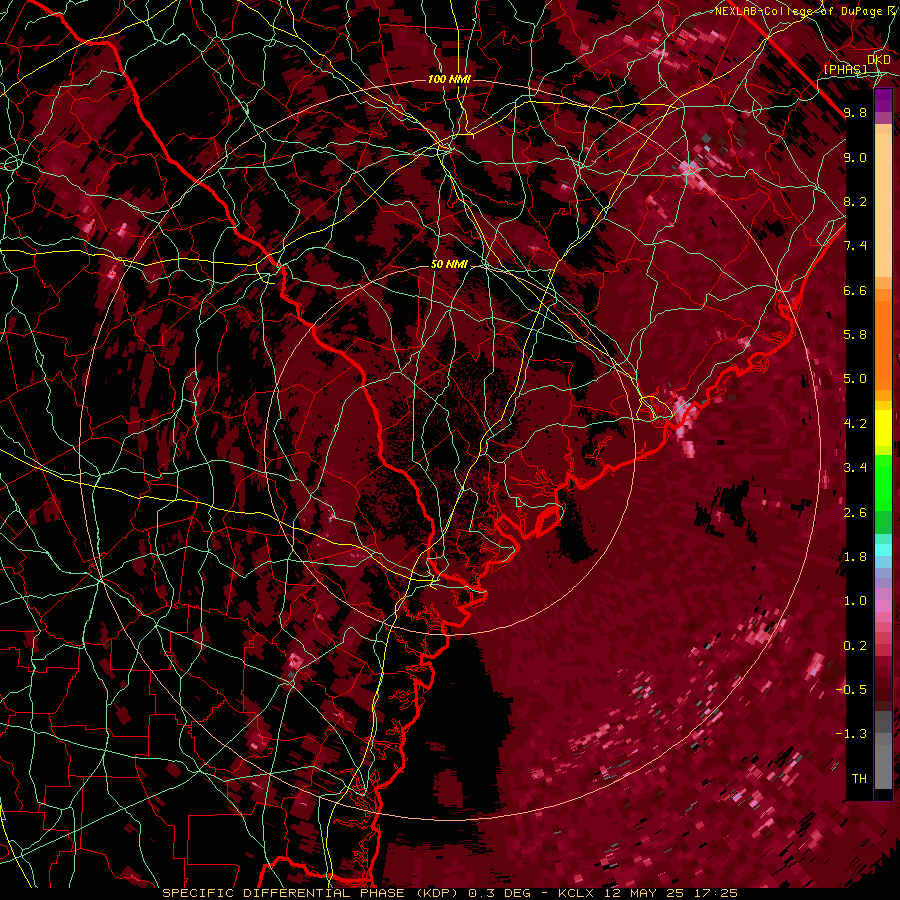Screen dimensions: 900x900
Task: Click the '12 MAY 25 17:25' timestamp
Action: [672, 893]
